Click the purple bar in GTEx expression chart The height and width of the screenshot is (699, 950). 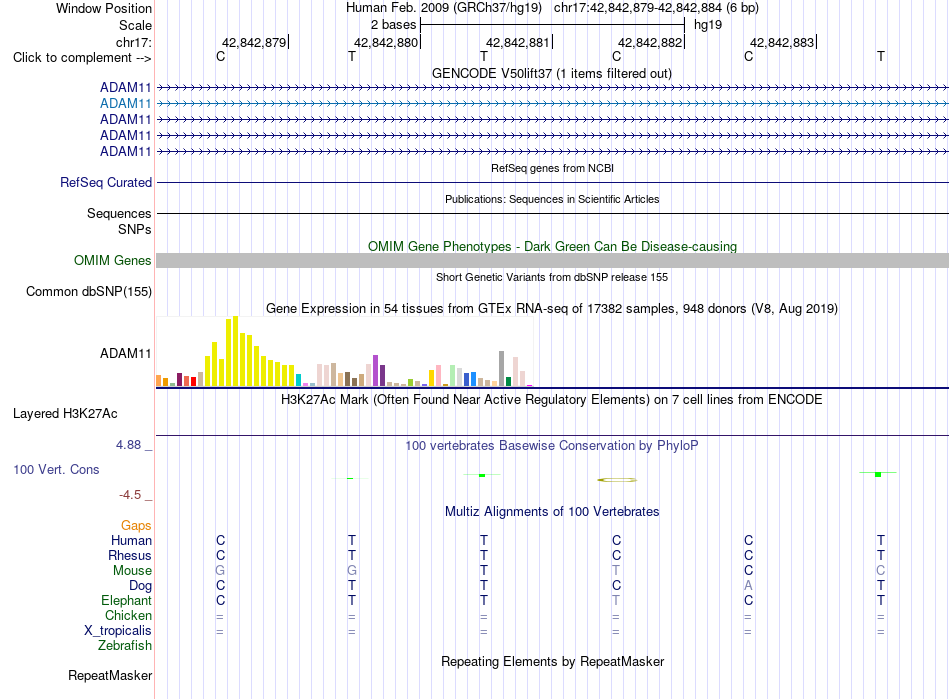(376, 371)
